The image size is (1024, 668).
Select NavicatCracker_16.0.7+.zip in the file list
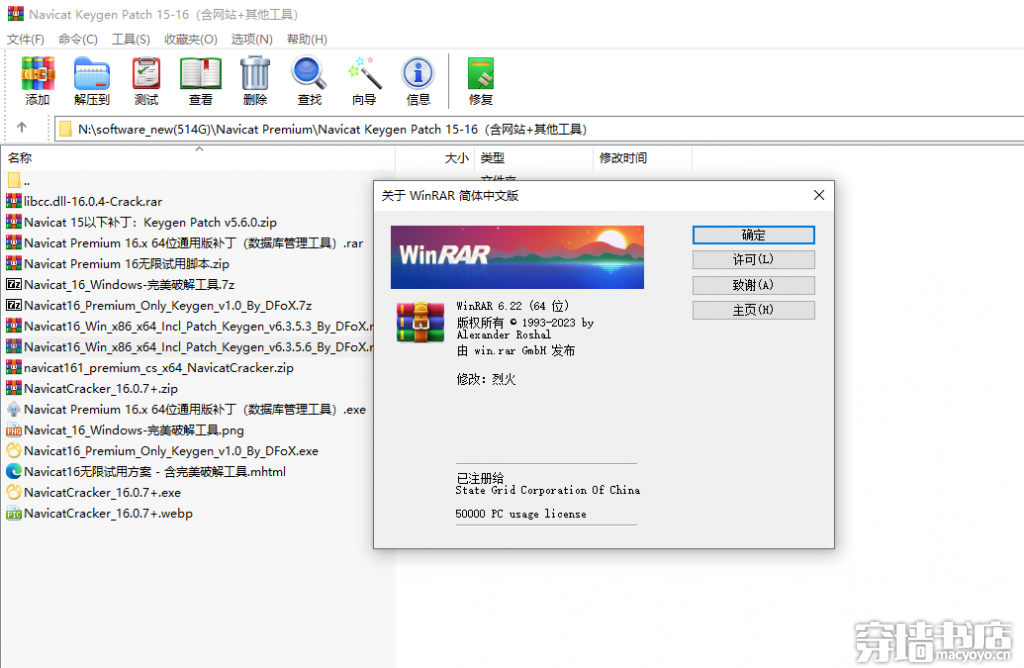[99, 388]
